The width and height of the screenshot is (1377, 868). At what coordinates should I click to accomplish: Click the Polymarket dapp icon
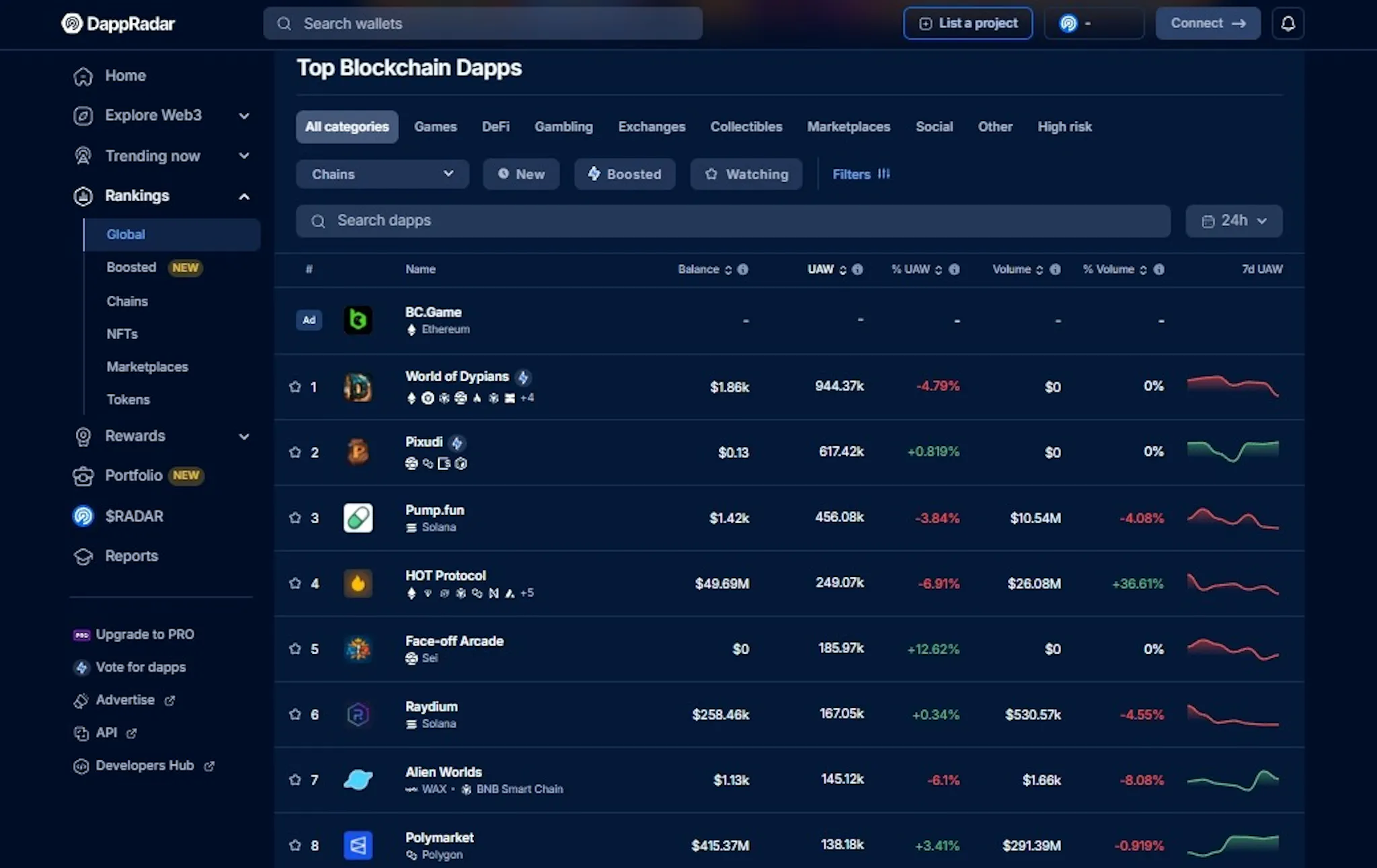[x=358, y=845]
